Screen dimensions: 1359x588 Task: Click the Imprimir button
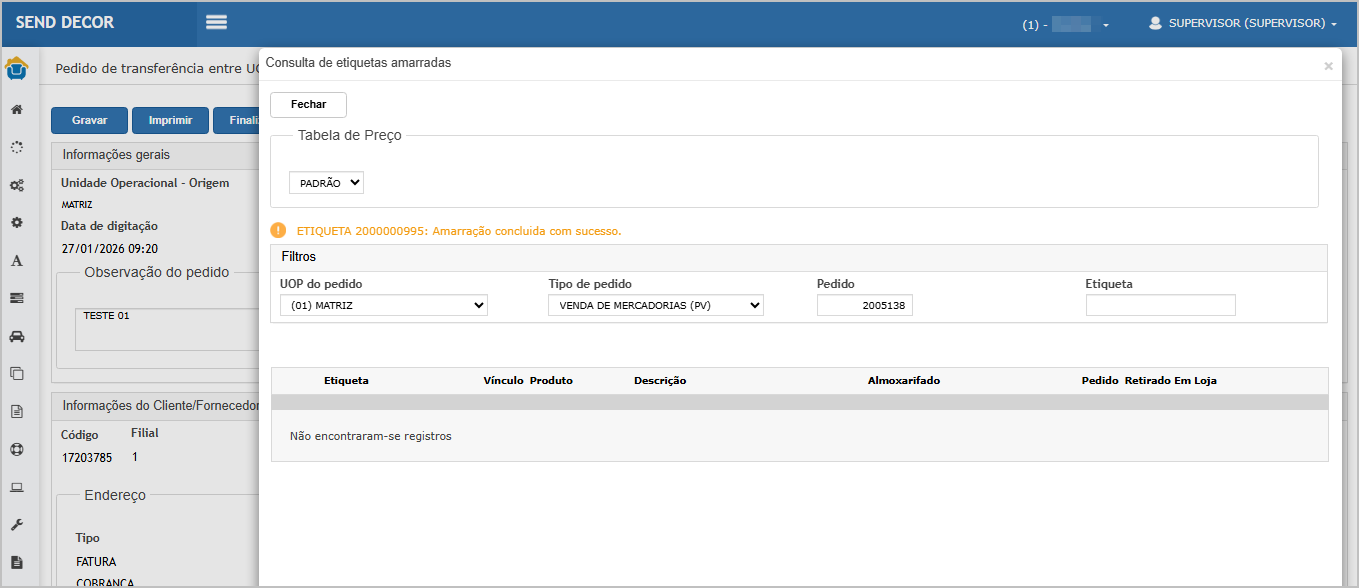pos(170,120)
